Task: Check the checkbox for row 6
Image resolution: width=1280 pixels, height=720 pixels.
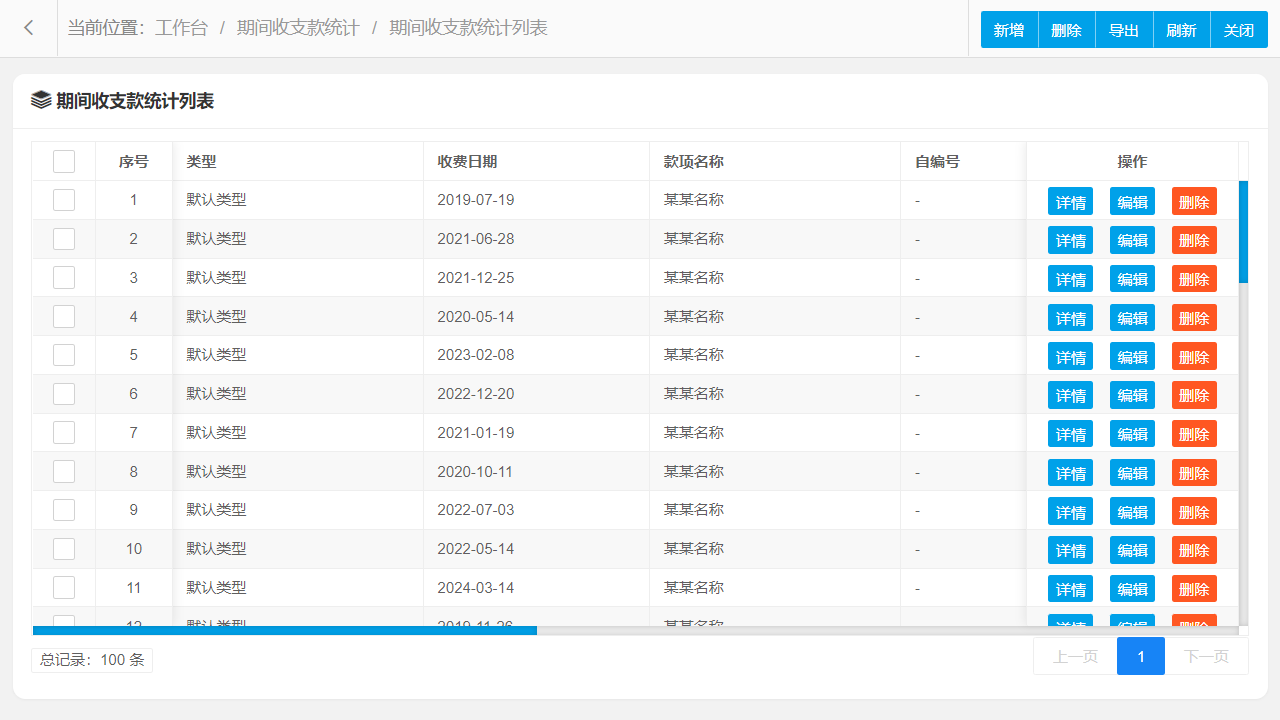Action: click(x=64, y=394)
